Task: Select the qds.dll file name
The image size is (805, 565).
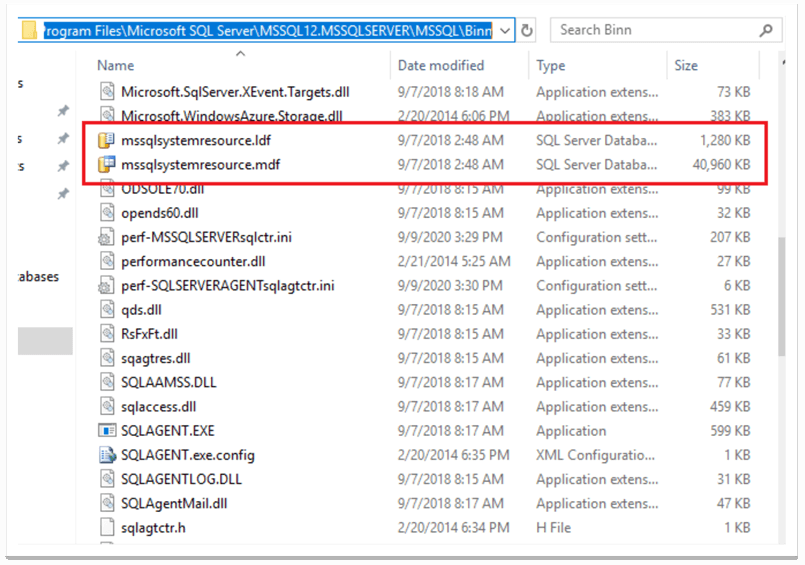Action: pos(141,310)
